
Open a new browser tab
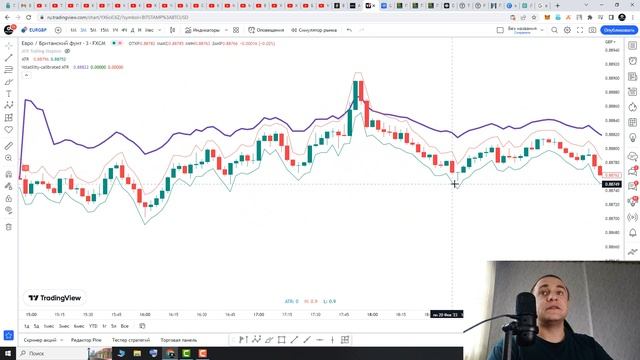557,6
